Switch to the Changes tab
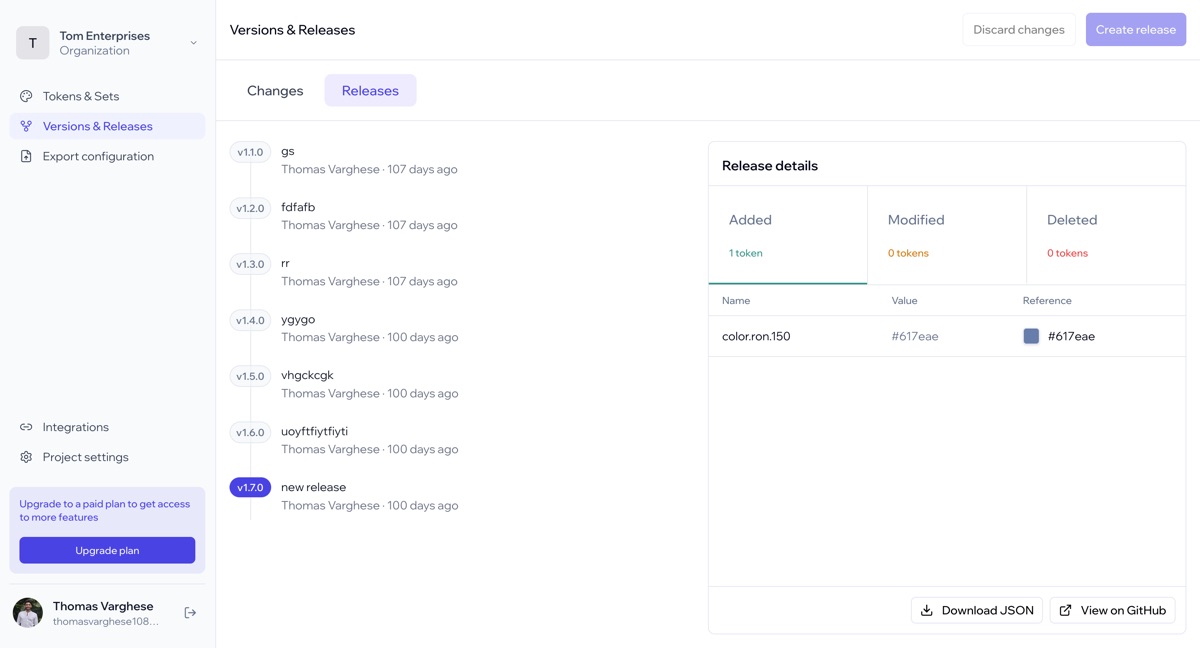This screenshot has height=648, width=1200. point(275,90)
